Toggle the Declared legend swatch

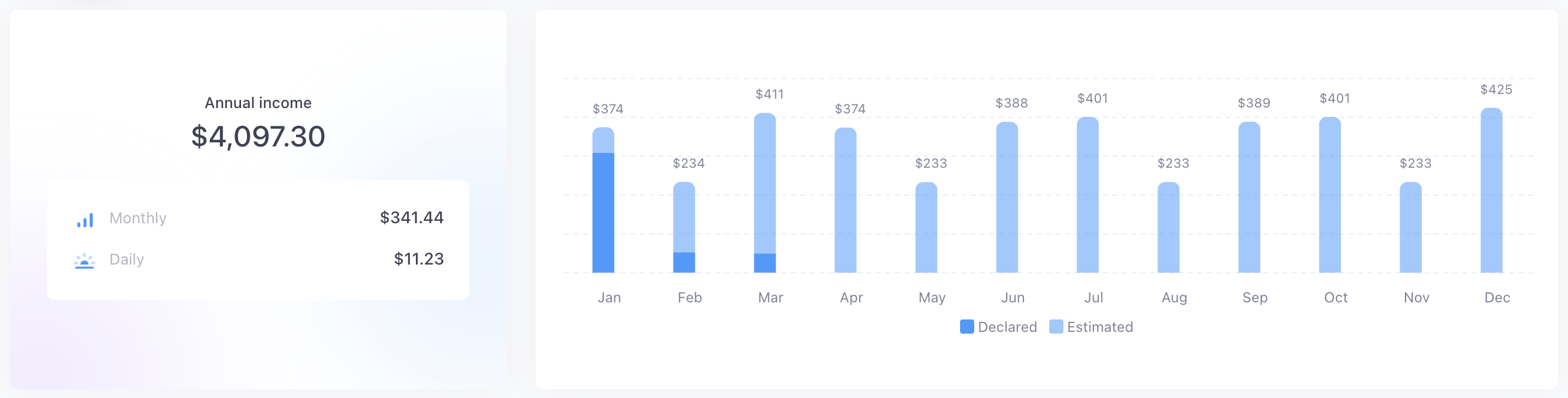967,327
